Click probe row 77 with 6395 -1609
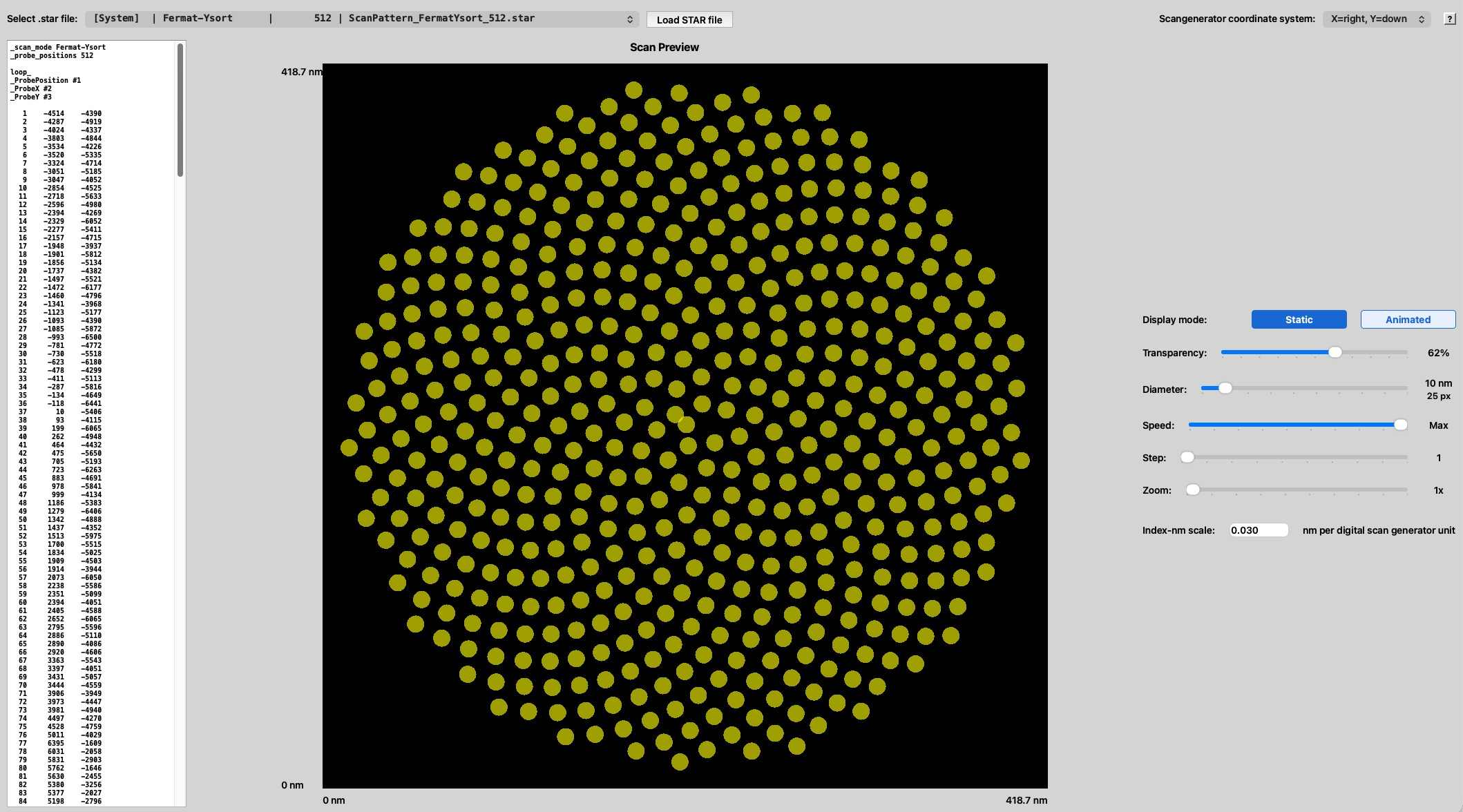This screenshot has width=1463, height=812. coord(61,743)
